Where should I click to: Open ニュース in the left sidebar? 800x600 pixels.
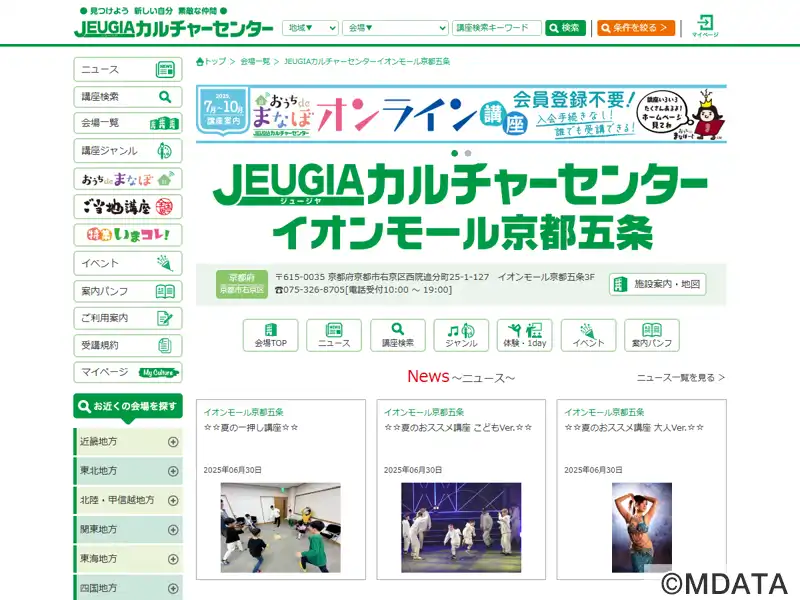[x=128, y=69]
